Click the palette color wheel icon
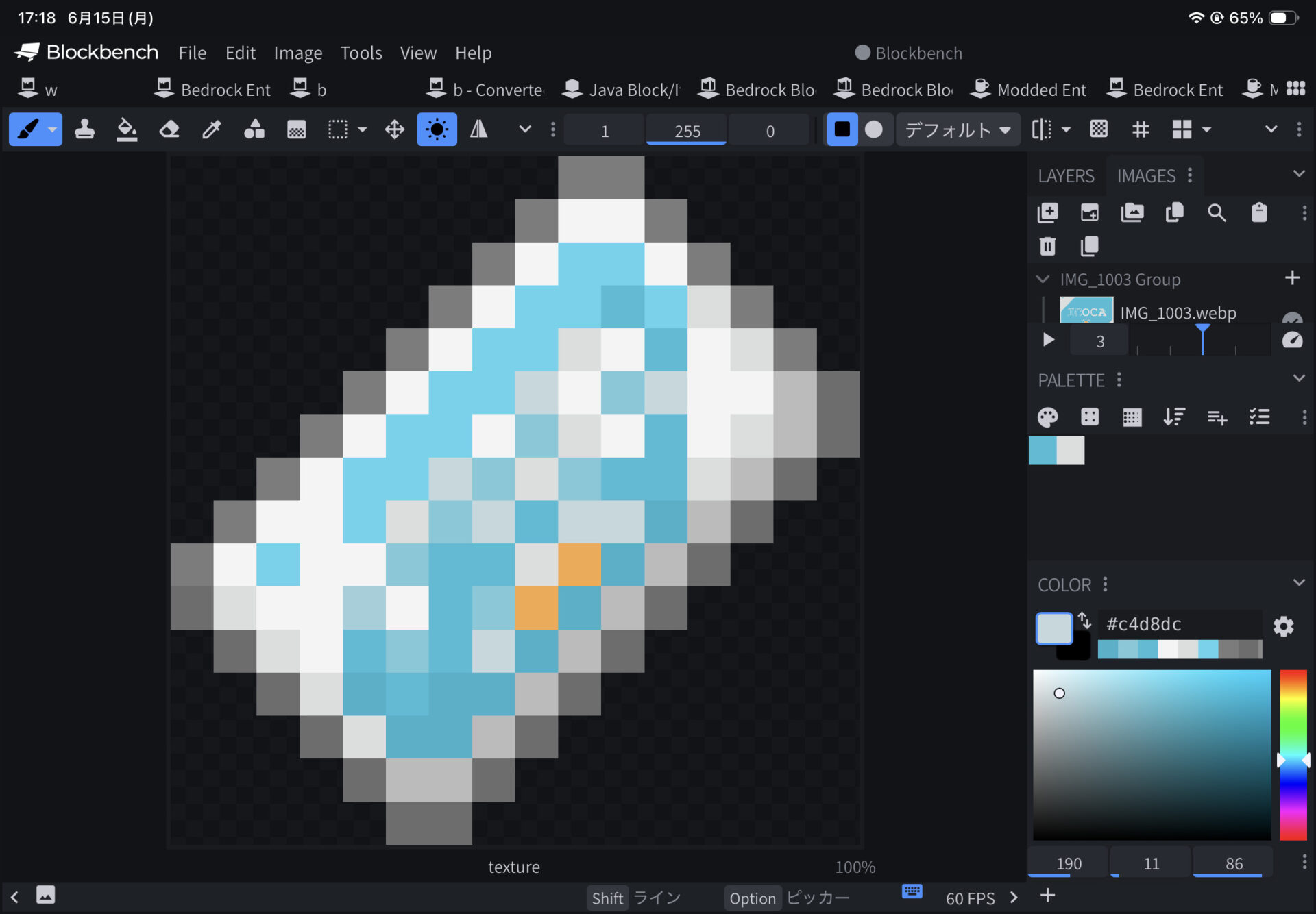Image resolution: width=1316 pixels, height=914 pixels. point(1047,417)
